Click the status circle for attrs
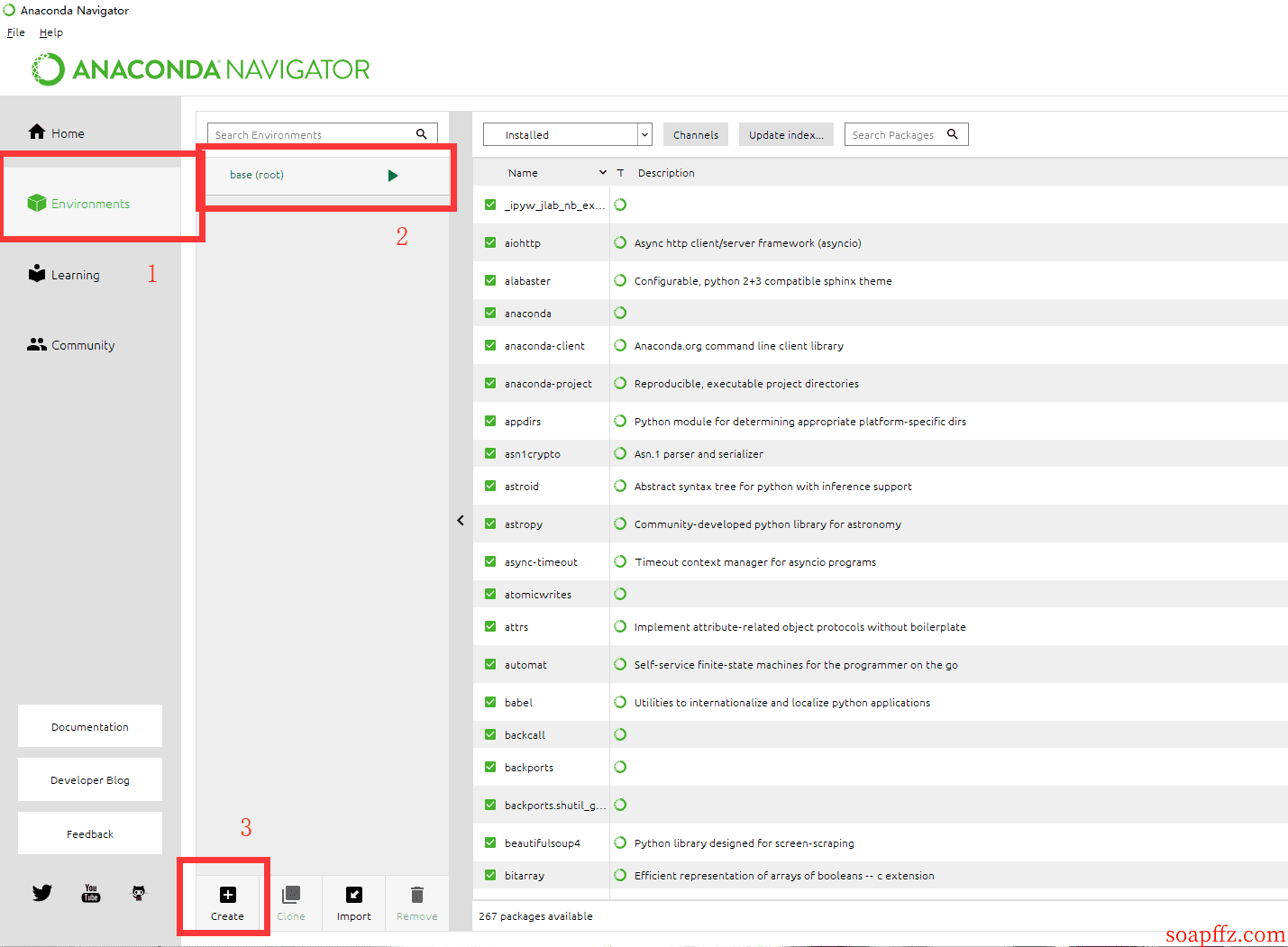The width and height of the screenshot is (1288, 947). 620,626
